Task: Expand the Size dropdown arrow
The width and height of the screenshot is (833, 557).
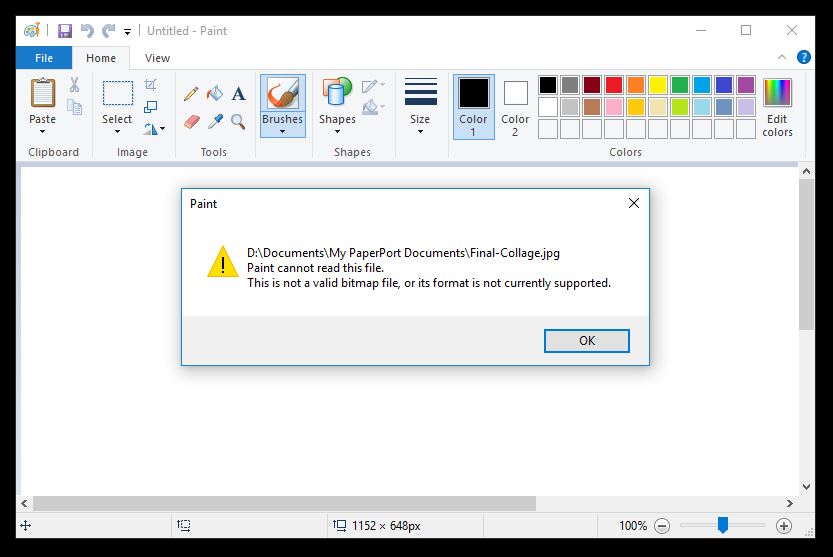Action: click(420, 131)
